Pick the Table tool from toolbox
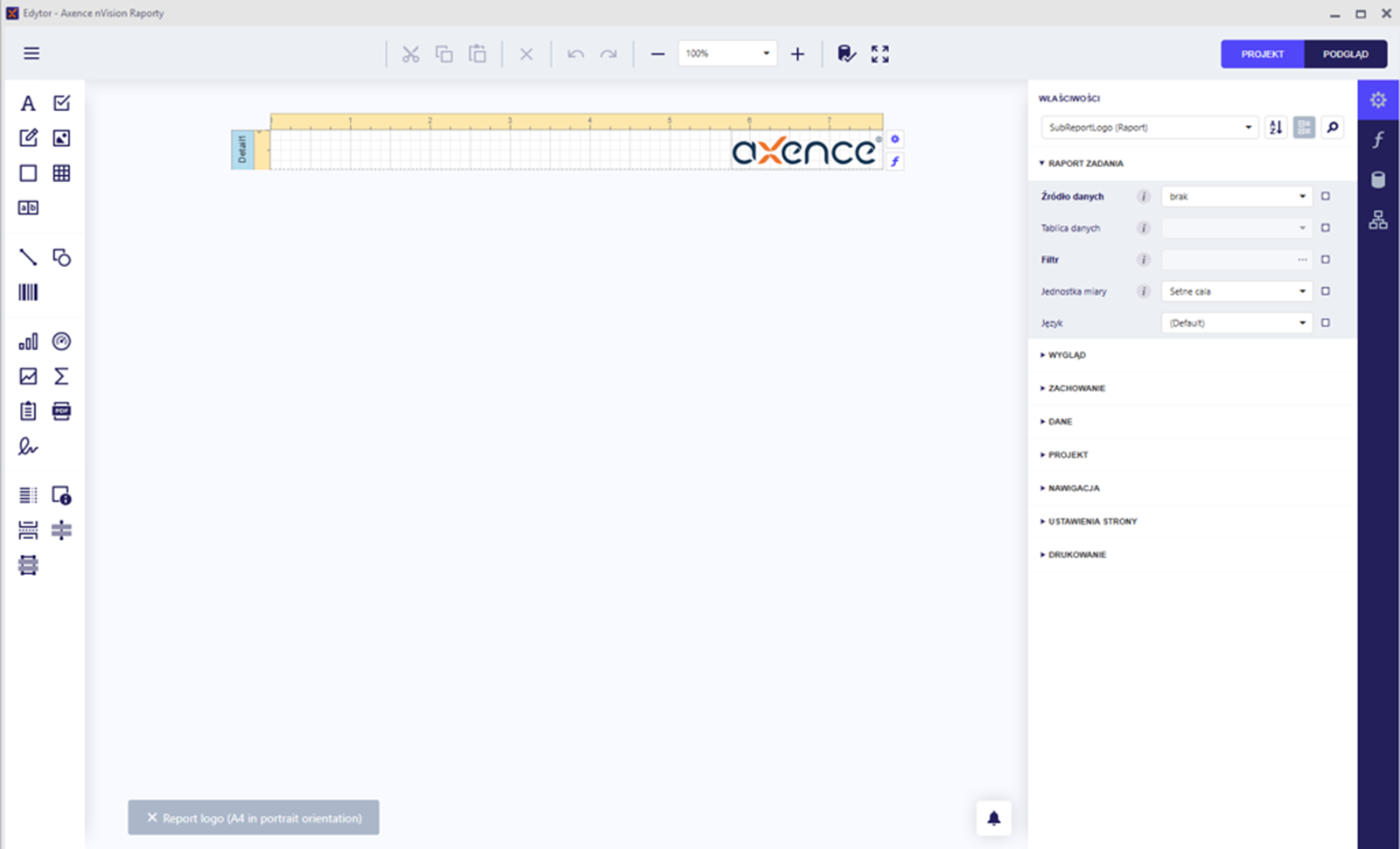The width and height of the screenshot is (1400, 849). click(61, 173)
